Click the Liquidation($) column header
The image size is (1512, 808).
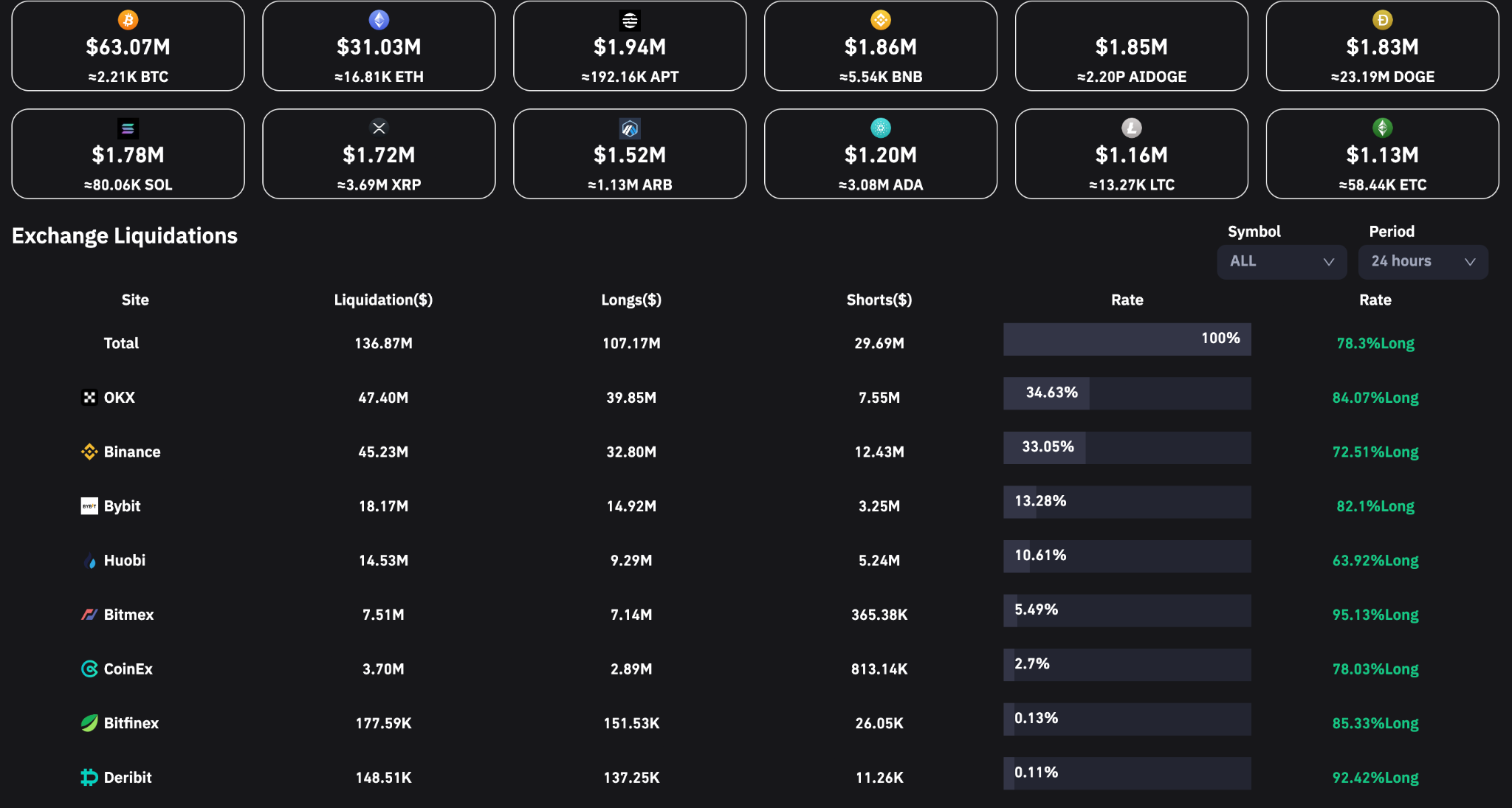pos(383,300)
